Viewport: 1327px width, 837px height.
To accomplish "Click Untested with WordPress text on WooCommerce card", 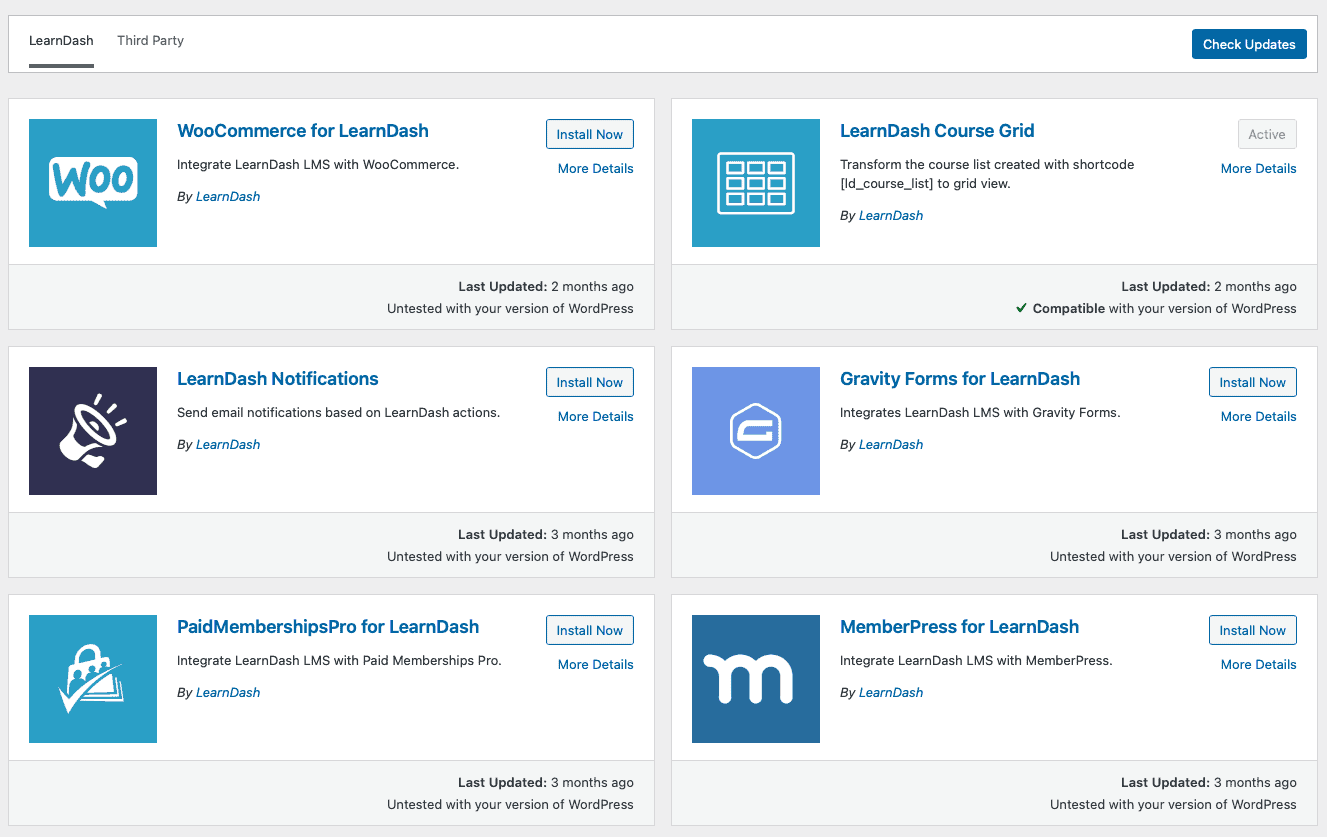I will click(510, 308).
